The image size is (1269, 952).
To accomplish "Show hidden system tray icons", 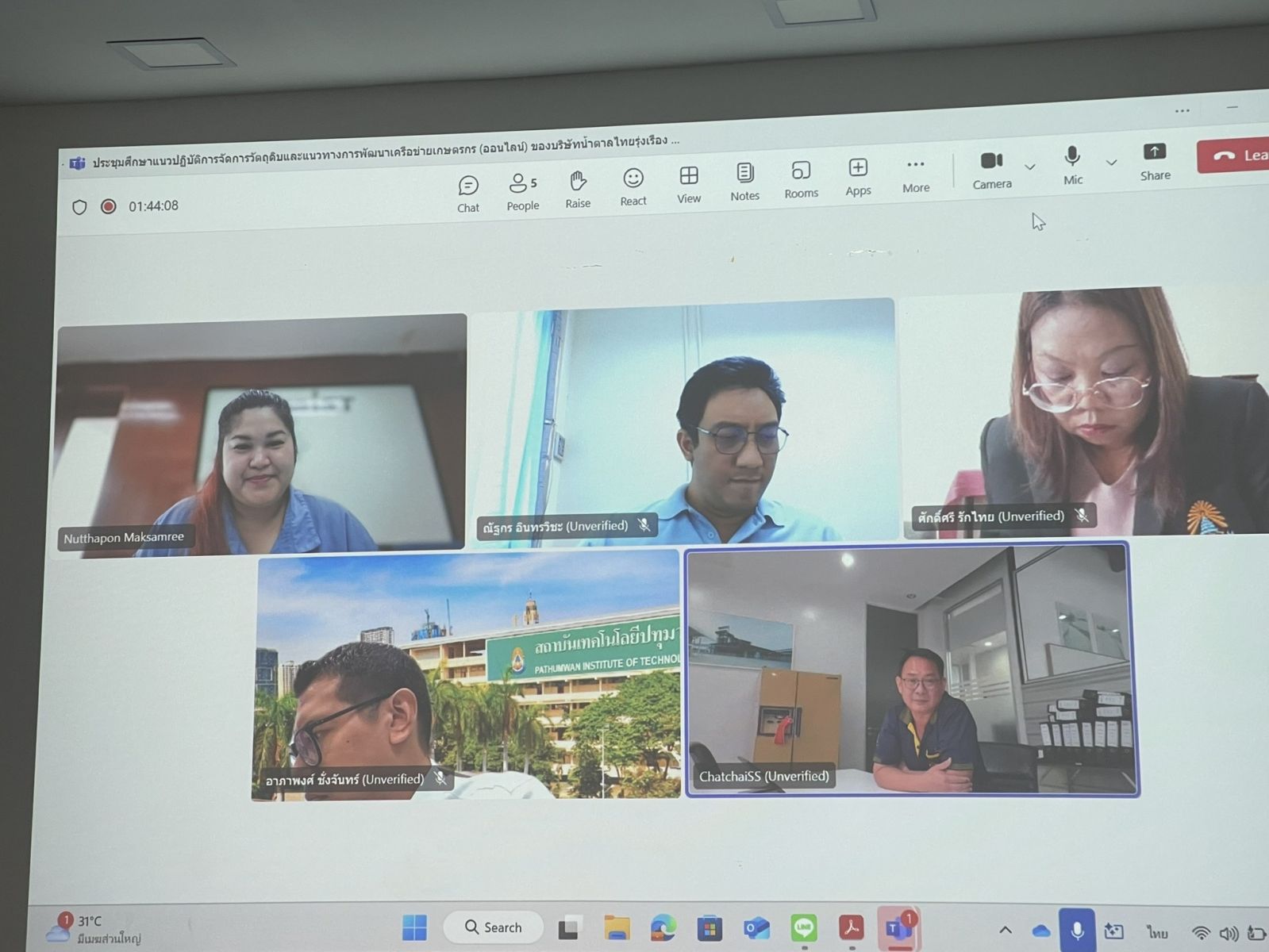I will pyautogui.click(x=1005, y=930).
